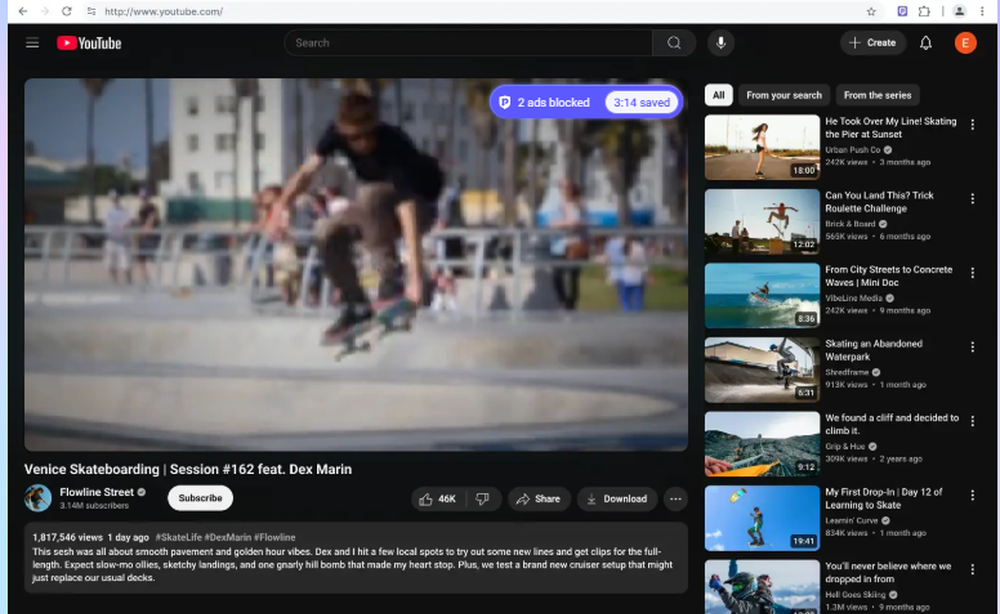Click the YouTube logo to go home
The width and height of the screenshot is (1000, 614).
tap(89, 43)
